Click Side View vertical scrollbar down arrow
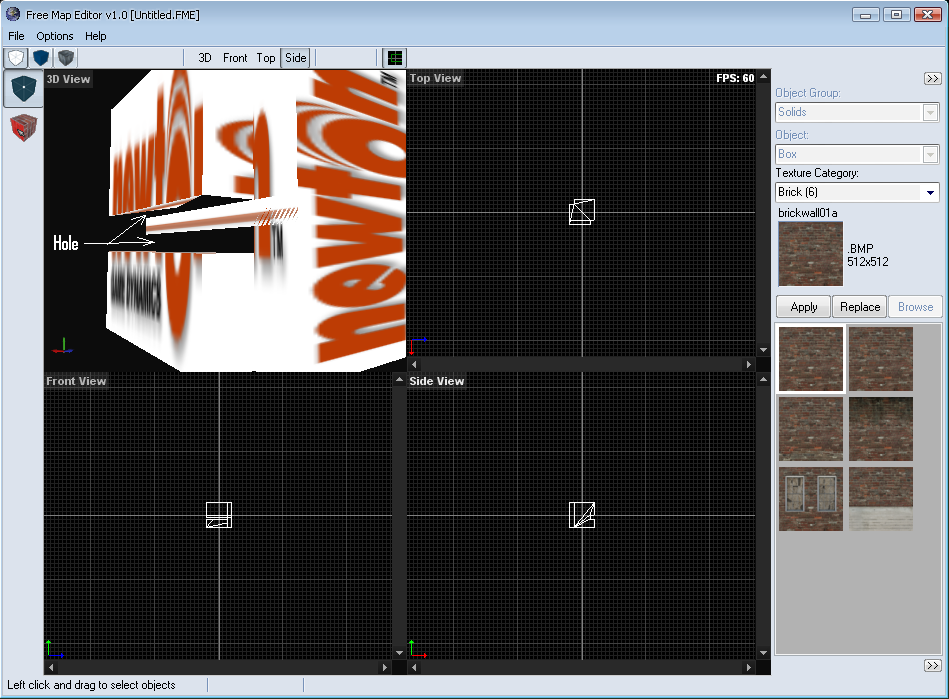Image resolution: width=949 pixels, height=699 pixels. click(763, 652)
